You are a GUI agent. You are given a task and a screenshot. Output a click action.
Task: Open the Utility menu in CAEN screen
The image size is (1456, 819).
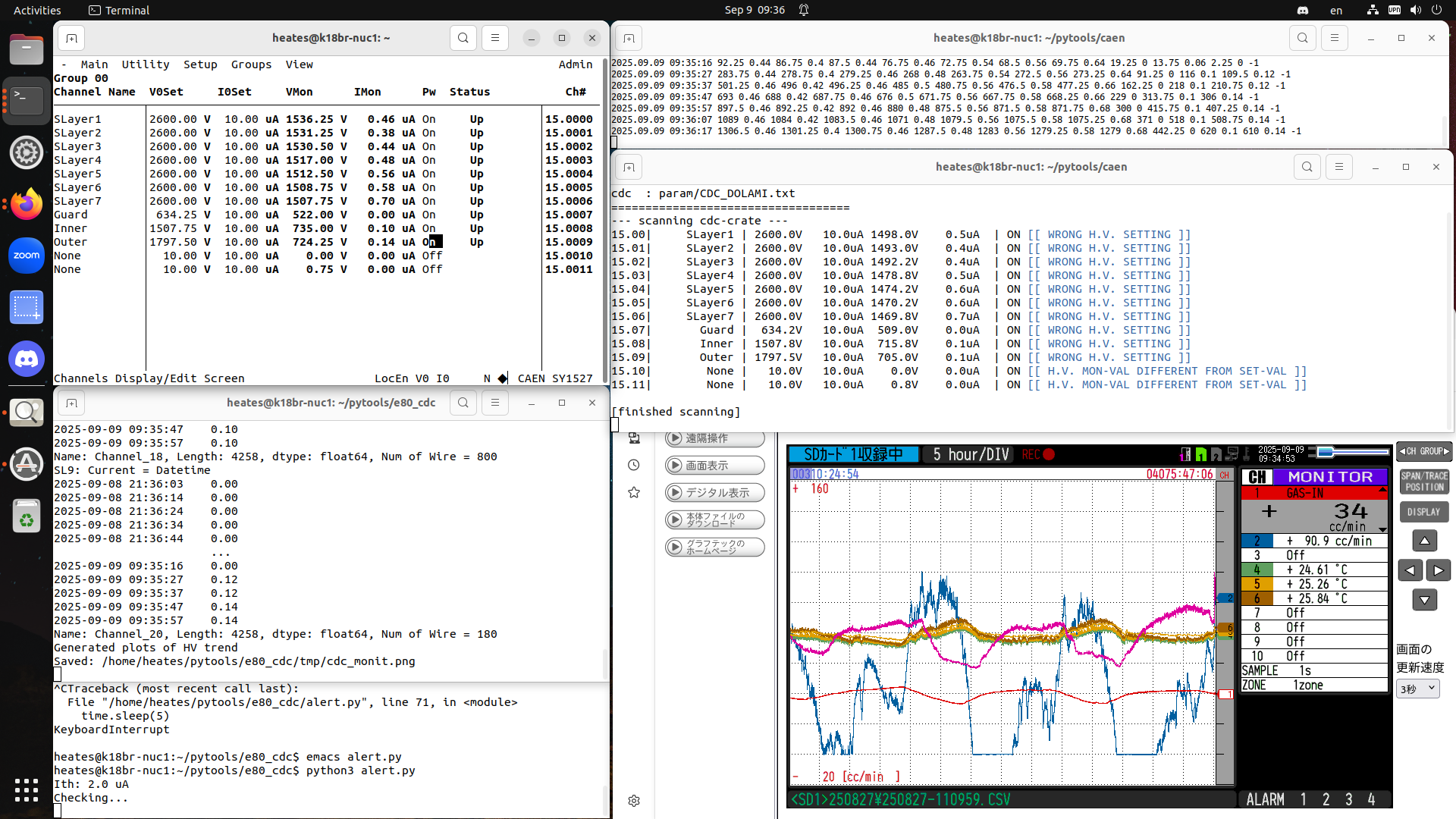(146, 64)
